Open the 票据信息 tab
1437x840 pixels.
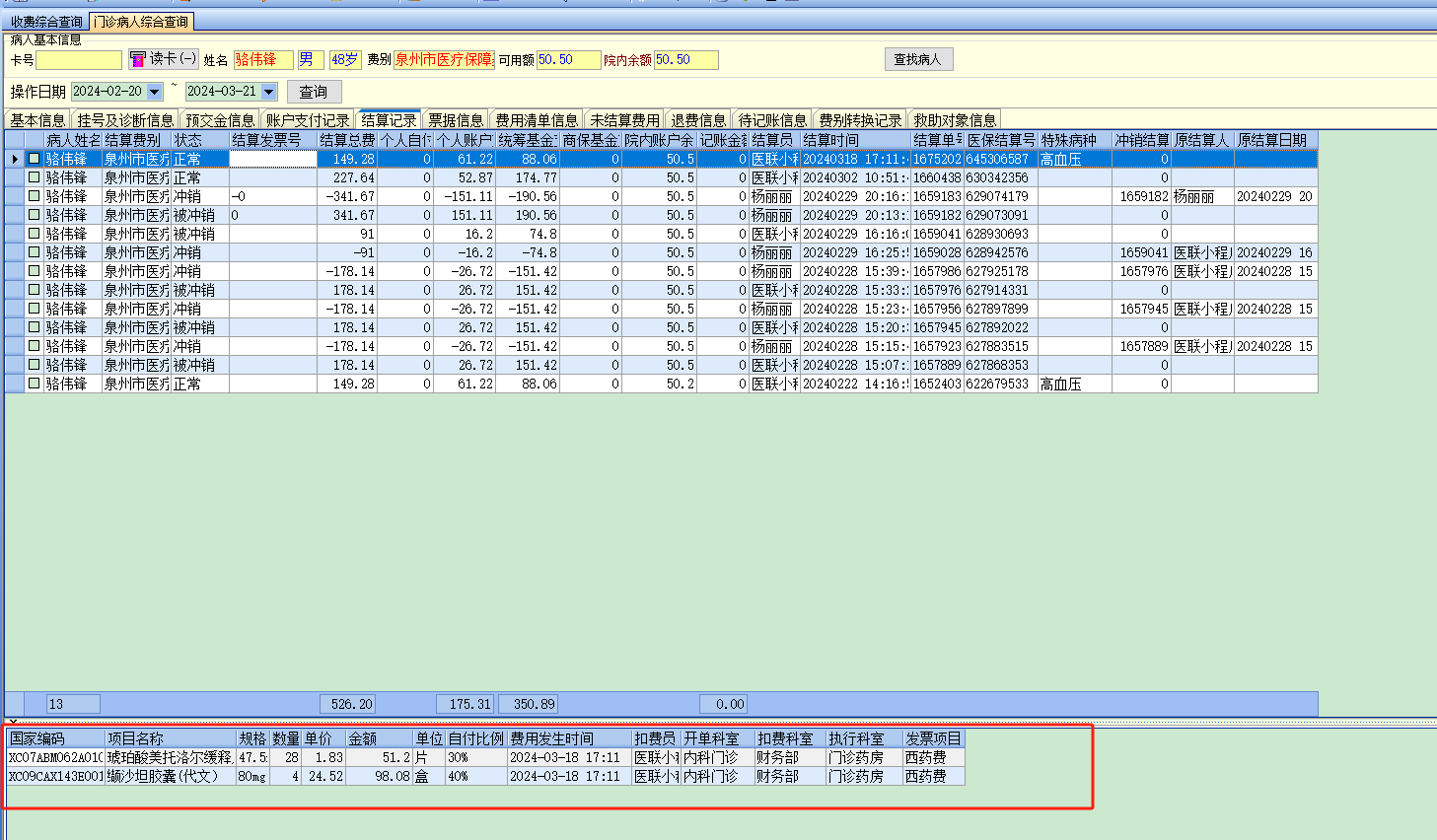tap(456, 120)
